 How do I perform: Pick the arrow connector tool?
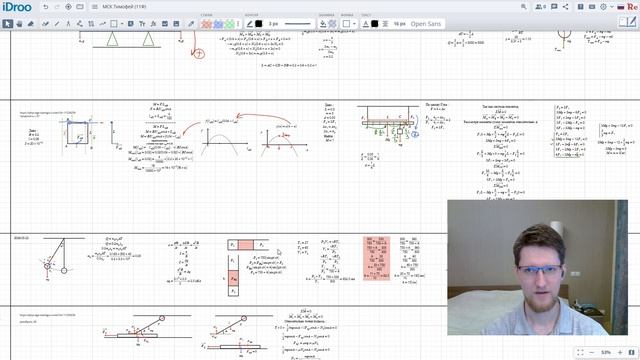(102, 24)
